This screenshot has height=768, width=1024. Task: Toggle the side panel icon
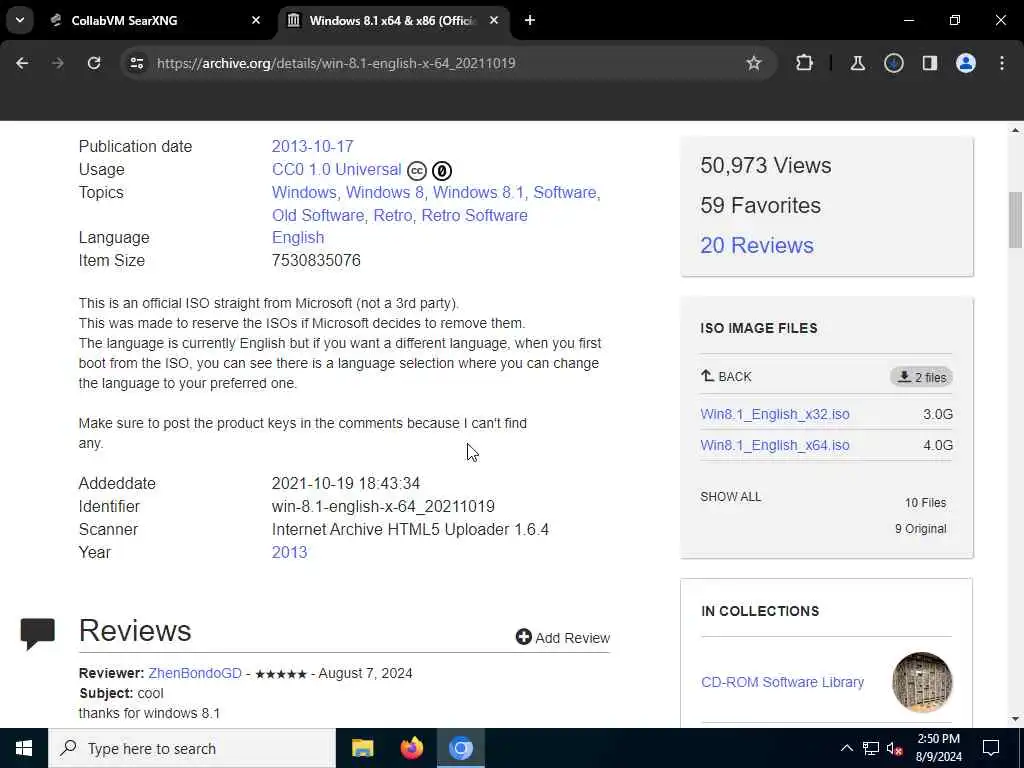[x=929, y=63]
